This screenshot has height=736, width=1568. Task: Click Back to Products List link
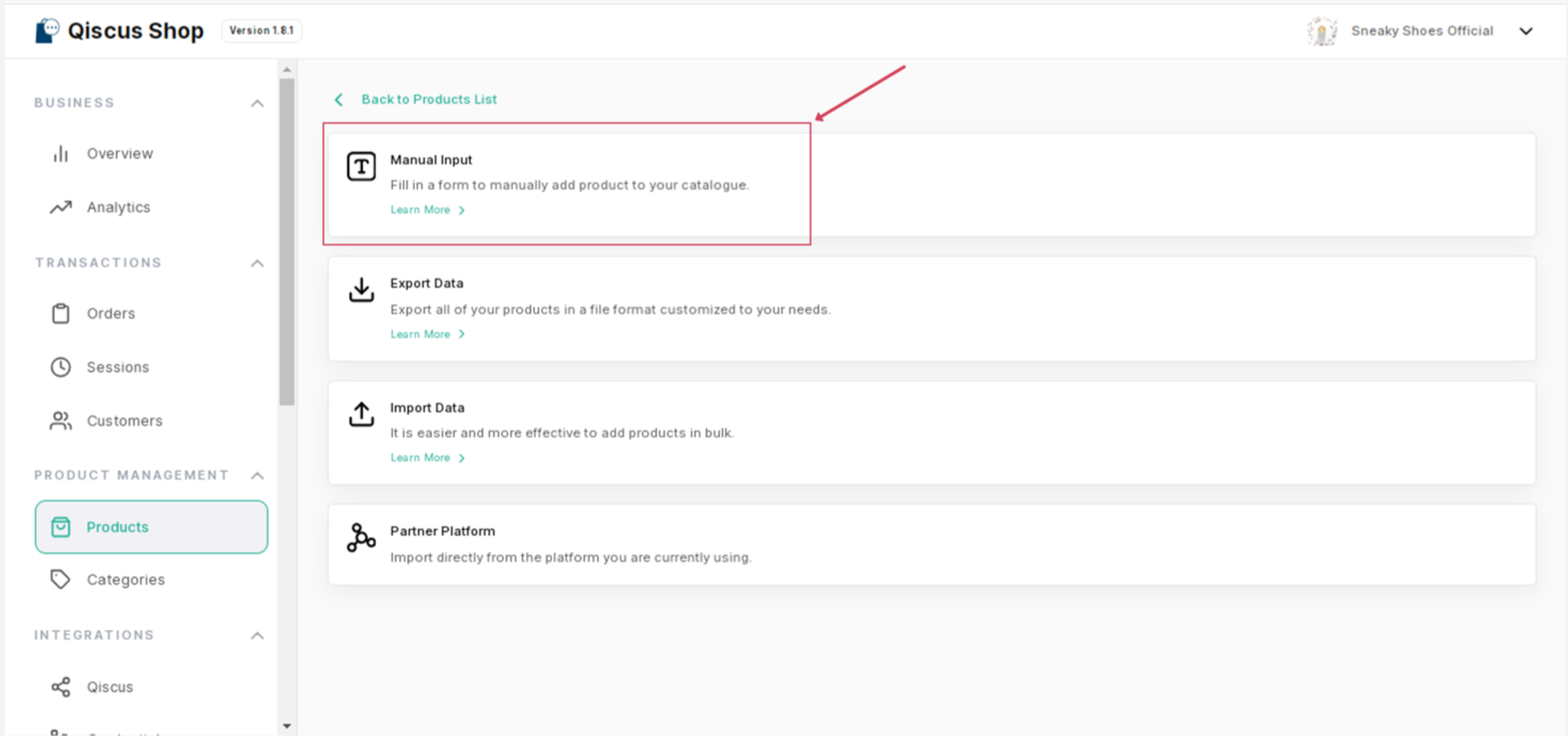(x=428, y=100)
